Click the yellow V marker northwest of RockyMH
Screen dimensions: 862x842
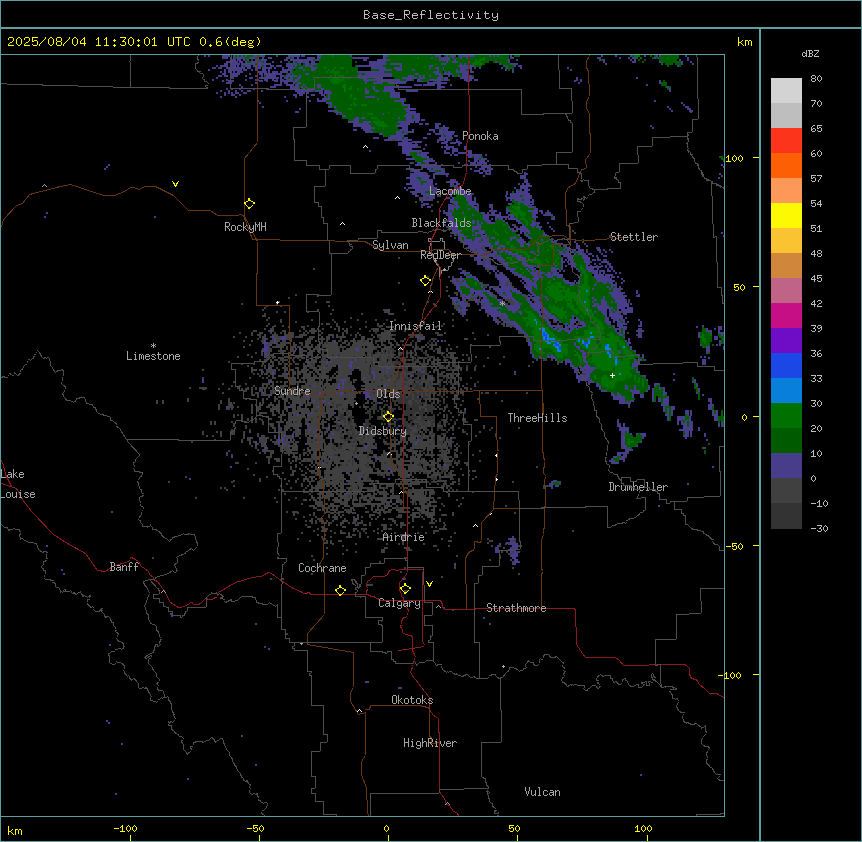[175, 184]
